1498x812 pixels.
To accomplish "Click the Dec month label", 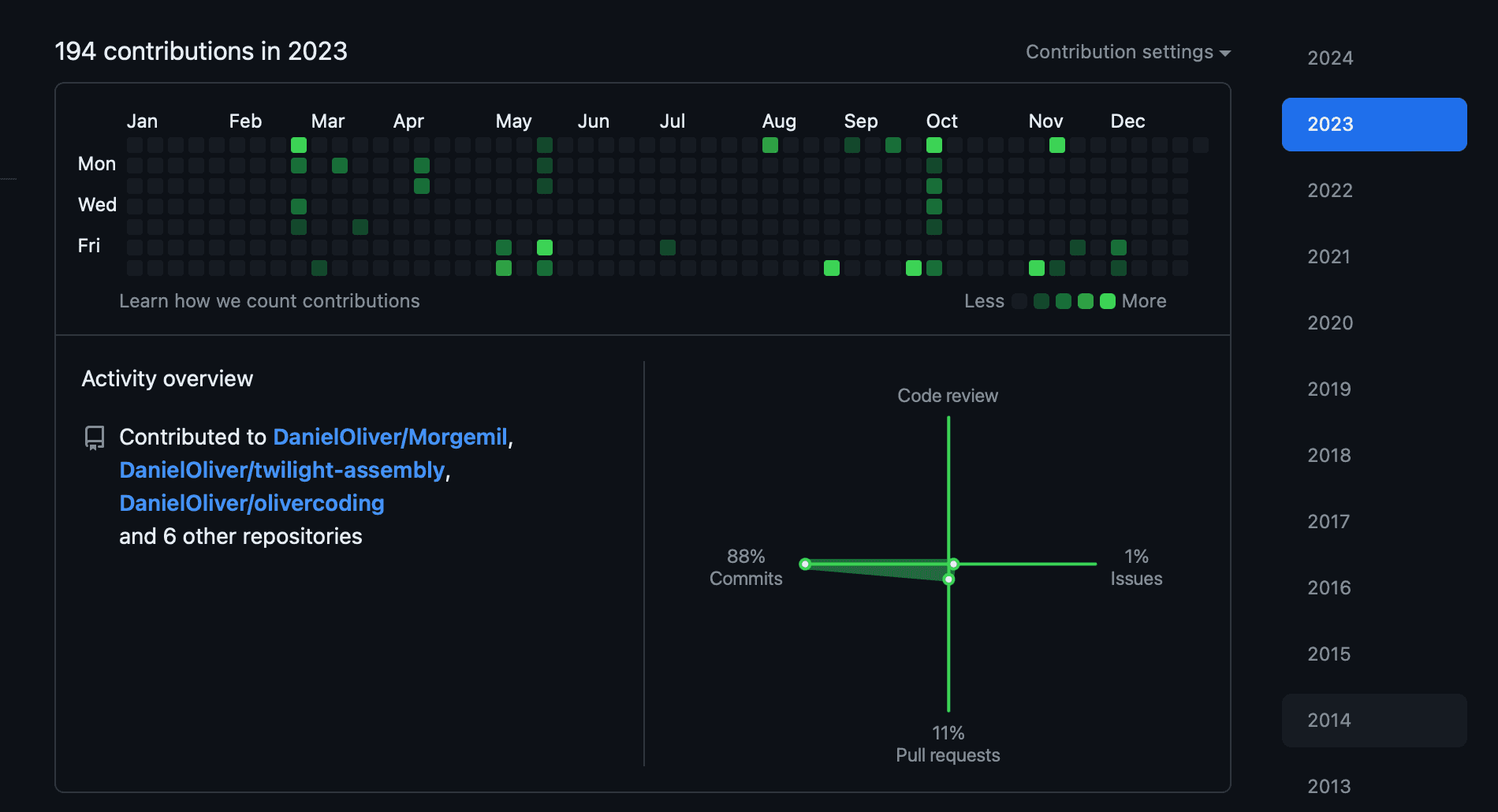I will coord(1127,121).
